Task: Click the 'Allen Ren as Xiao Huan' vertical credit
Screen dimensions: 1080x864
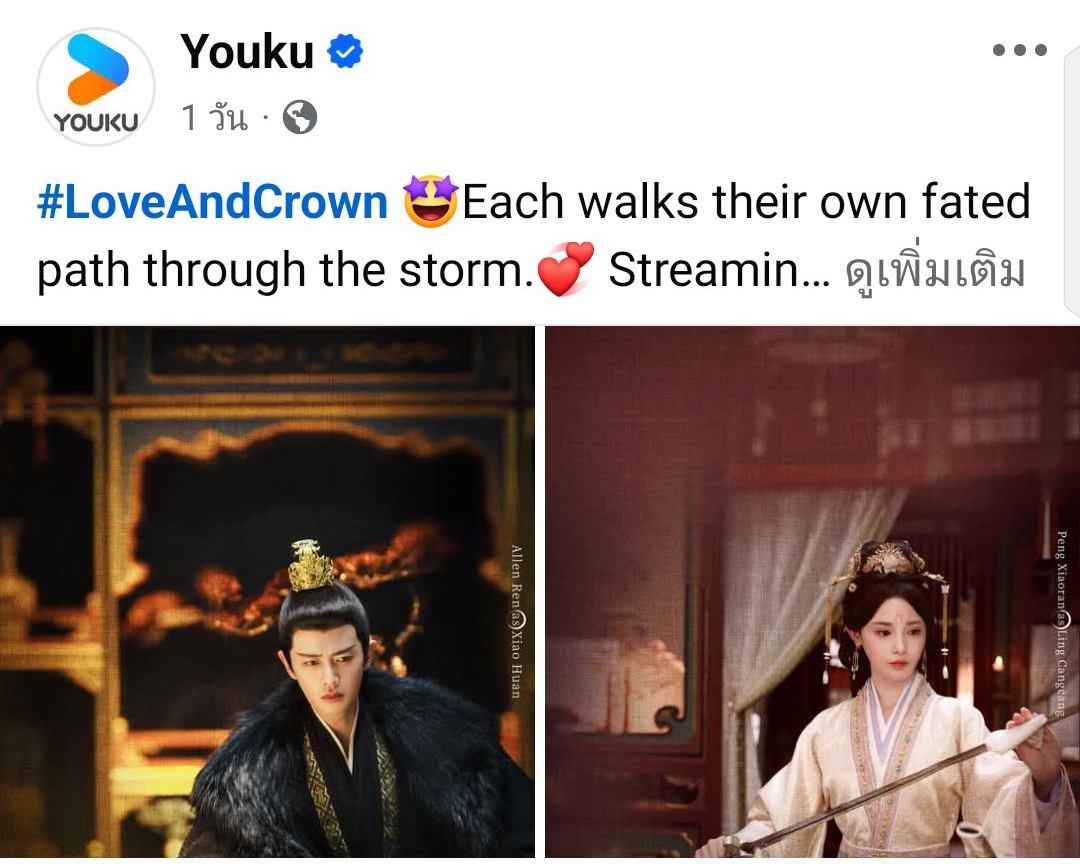Action: [517, 621]
